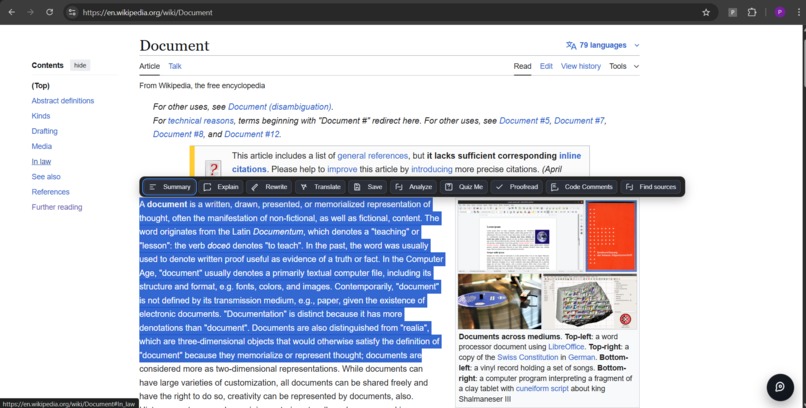The height and width of the screenshot is (408, 806).
Task: Switch to the Talk tab
Action: 175,66
